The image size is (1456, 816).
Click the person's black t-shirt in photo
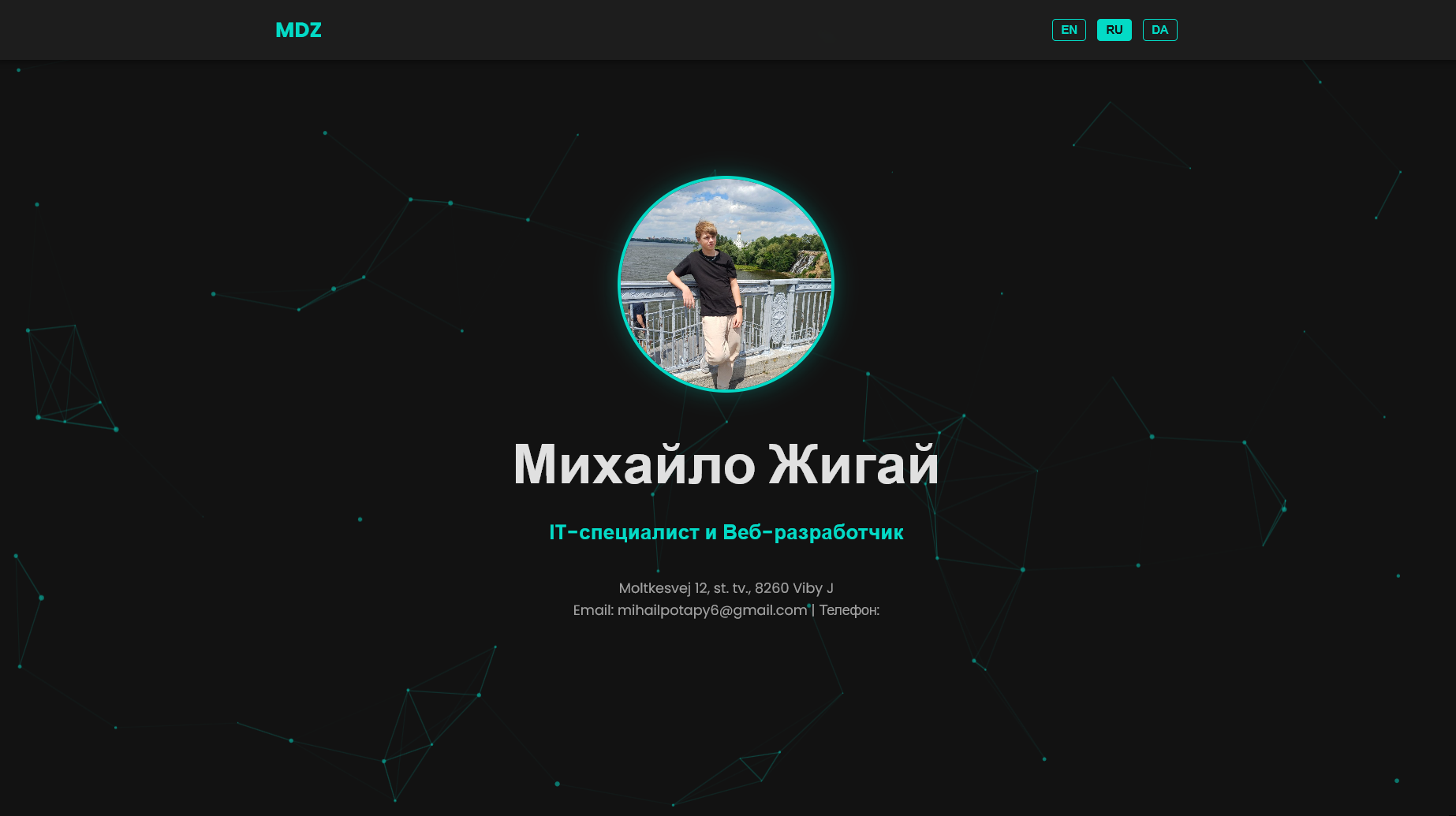tap(712, 280)
